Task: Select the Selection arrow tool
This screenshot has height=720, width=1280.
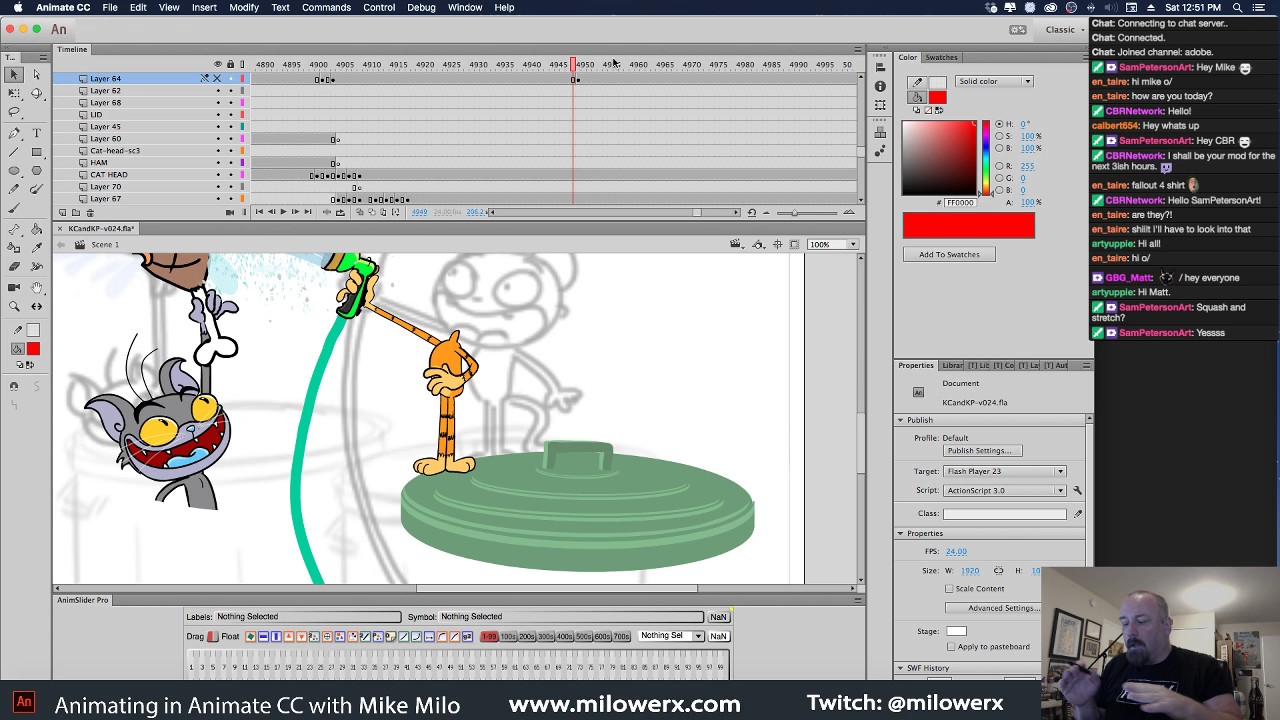Action: tap(14, 74)
